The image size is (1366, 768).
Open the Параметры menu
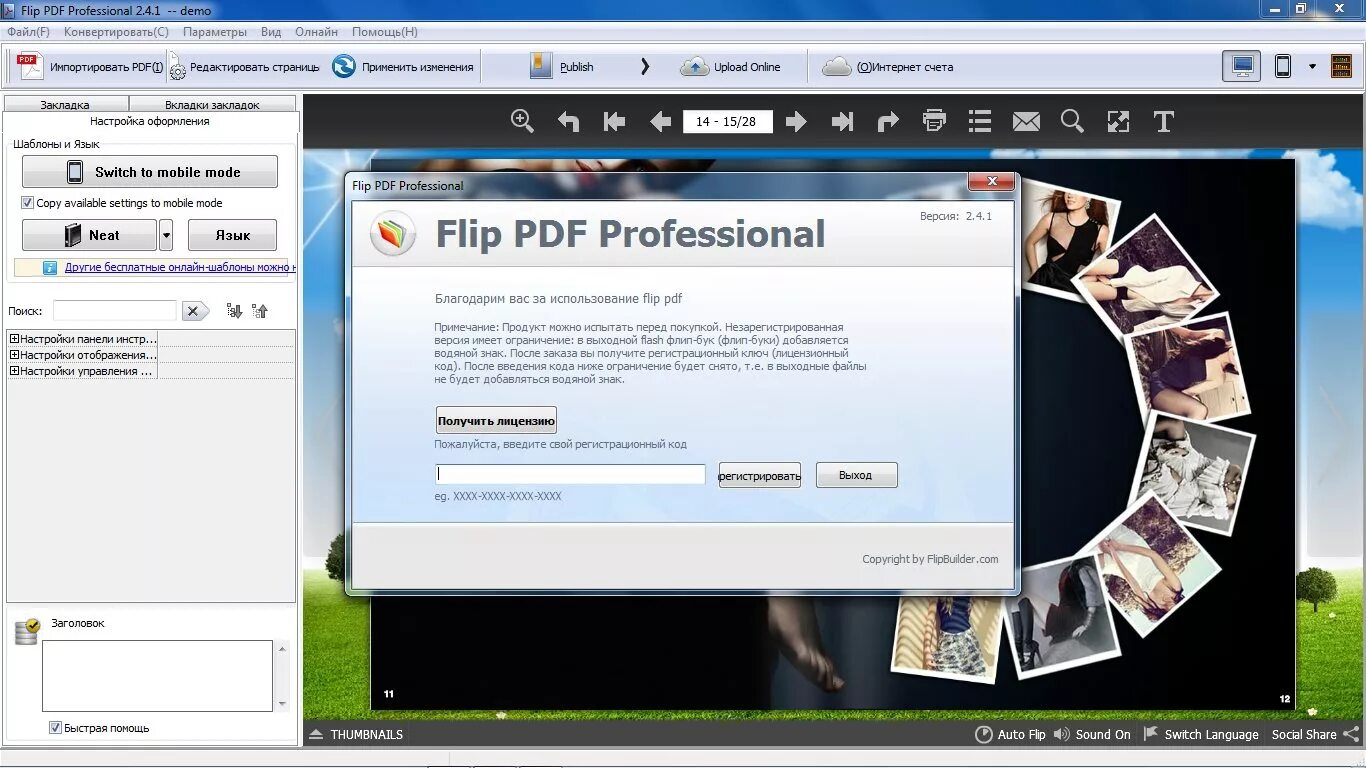point(215,31)
